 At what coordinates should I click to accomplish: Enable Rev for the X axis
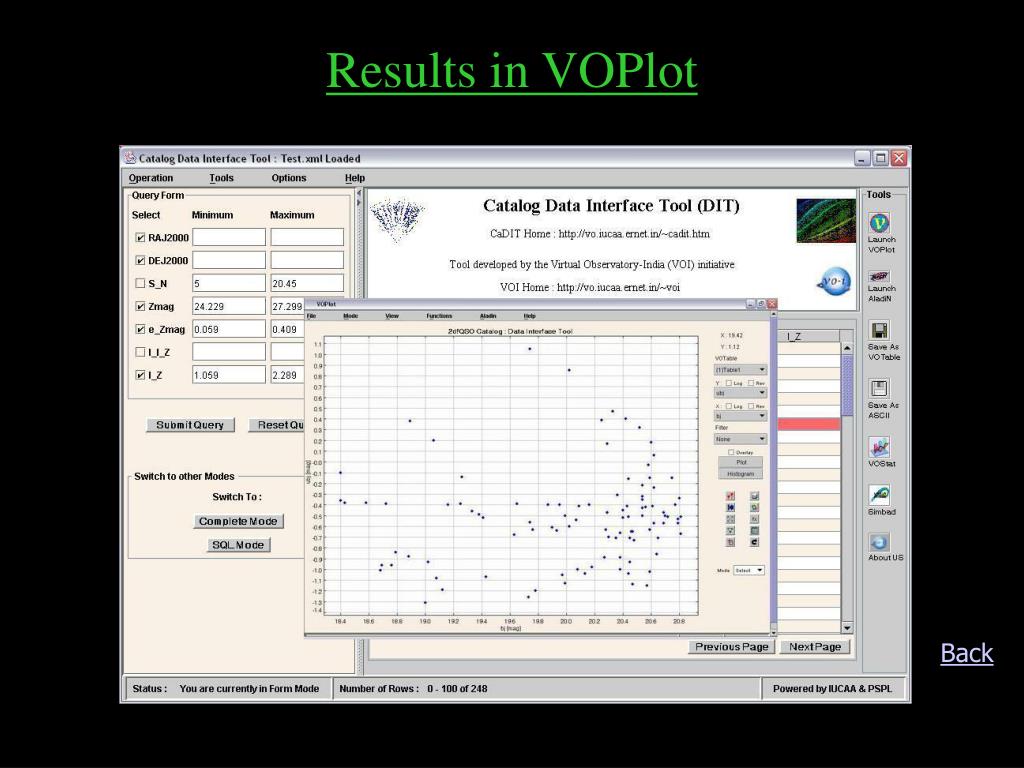(750, 406)
